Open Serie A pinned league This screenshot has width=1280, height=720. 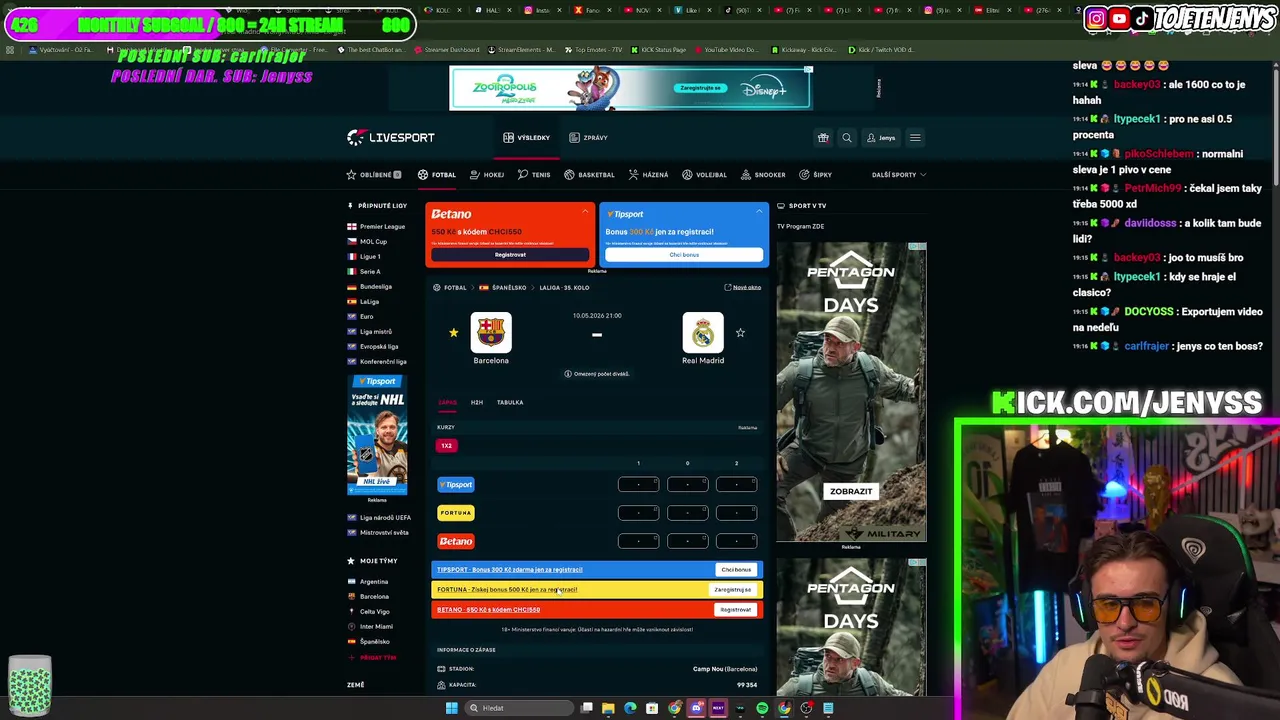tap(364, 272)
